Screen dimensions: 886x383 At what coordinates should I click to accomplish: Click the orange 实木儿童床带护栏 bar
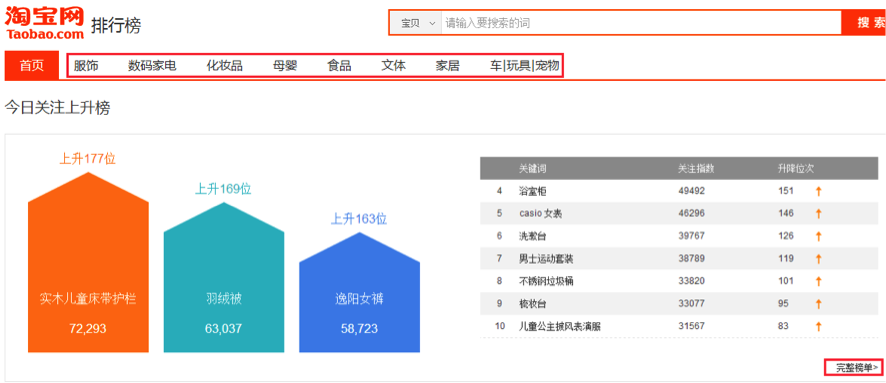tap(88, 263)
